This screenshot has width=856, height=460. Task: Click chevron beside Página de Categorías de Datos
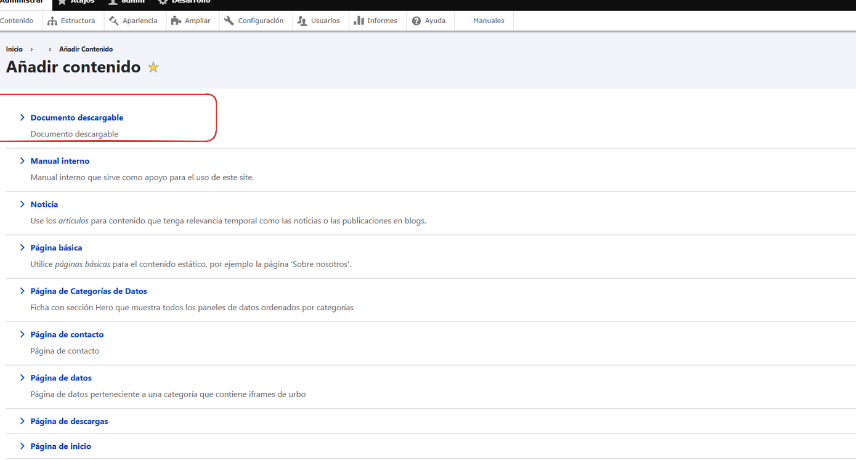pos(22,291)
